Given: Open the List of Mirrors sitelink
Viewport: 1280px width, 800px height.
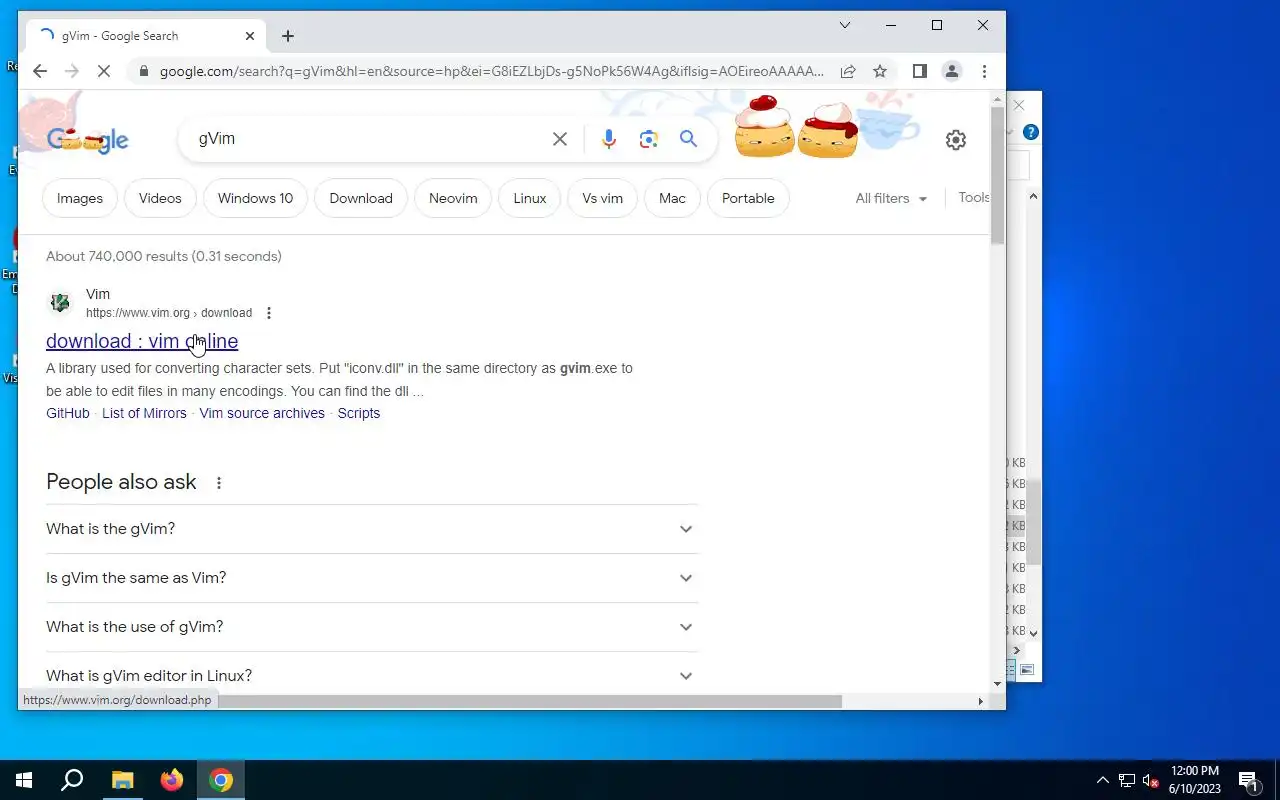Looking at the screenshot, I should click(144, 413).
